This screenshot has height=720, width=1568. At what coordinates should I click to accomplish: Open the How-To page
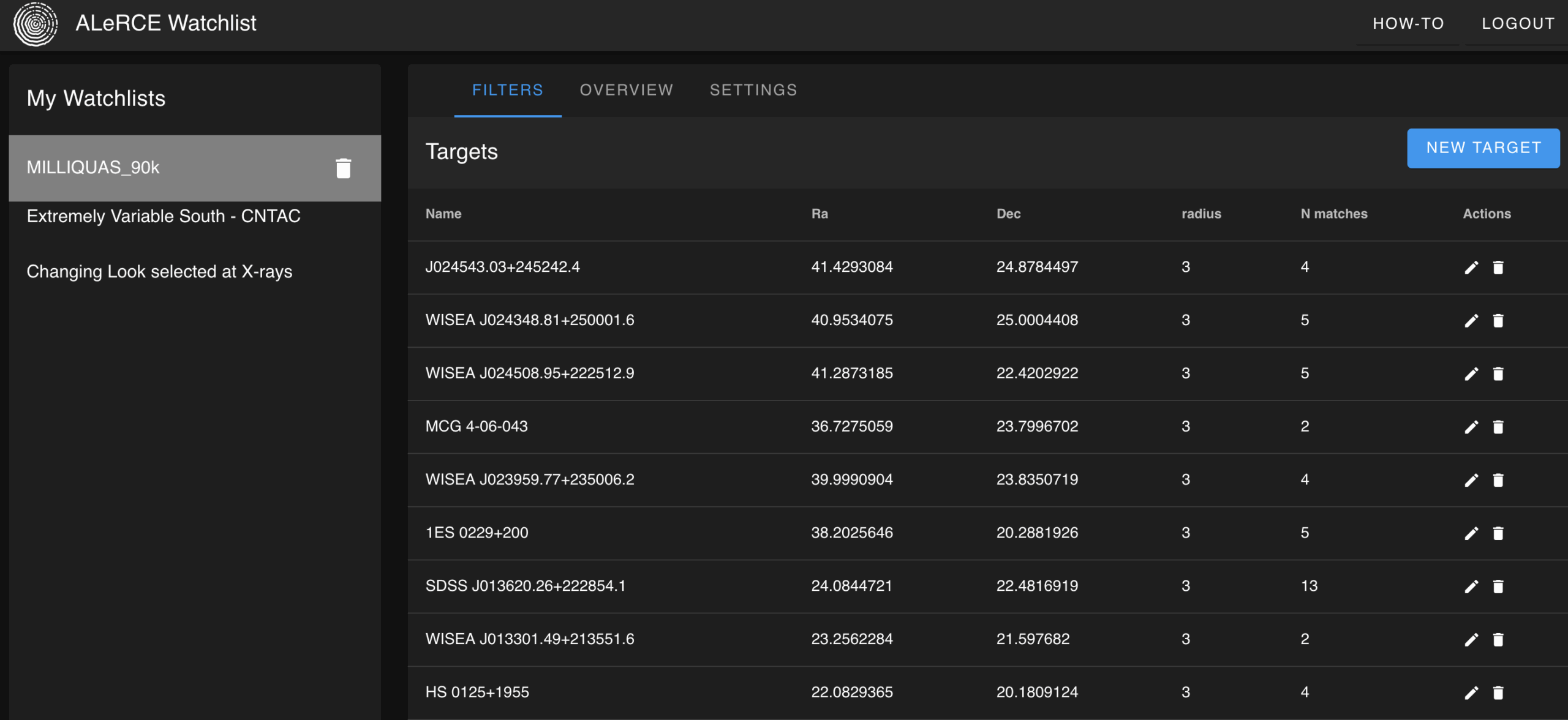(1408, 24)
